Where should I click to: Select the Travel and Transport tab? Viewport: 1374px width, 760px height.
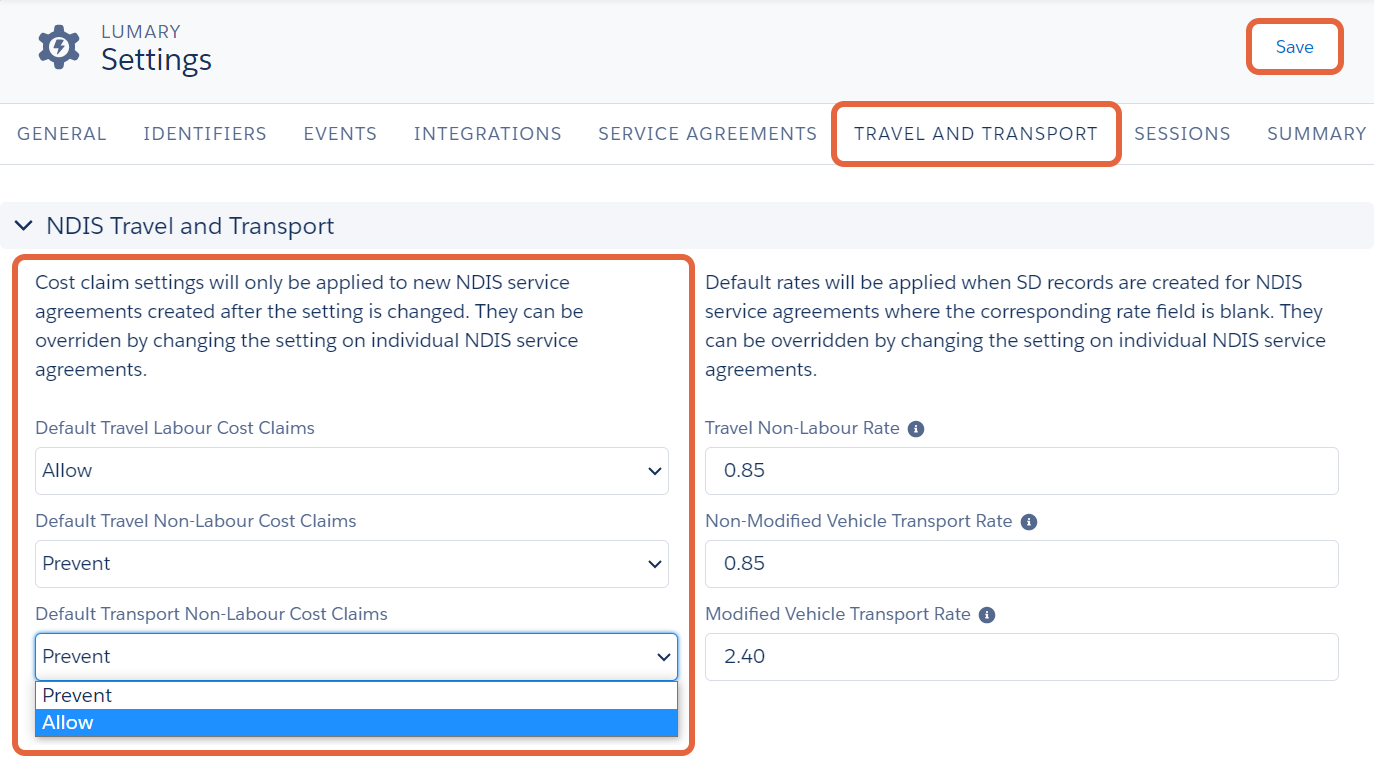(976, 134)
